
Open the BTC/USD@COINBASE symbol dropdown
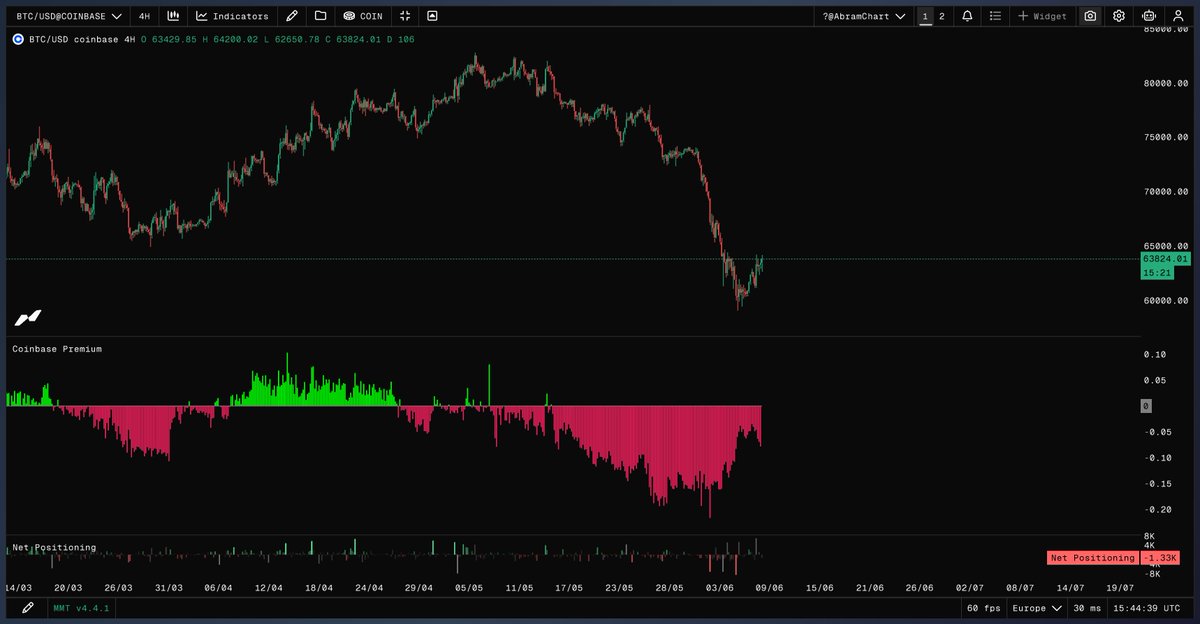click(x=70, y=16)
